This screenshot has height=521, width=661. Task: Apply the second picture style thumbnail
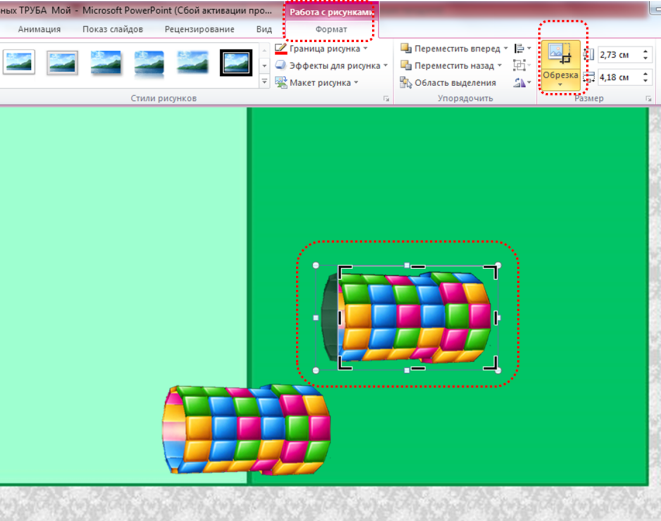coord(62,62)
